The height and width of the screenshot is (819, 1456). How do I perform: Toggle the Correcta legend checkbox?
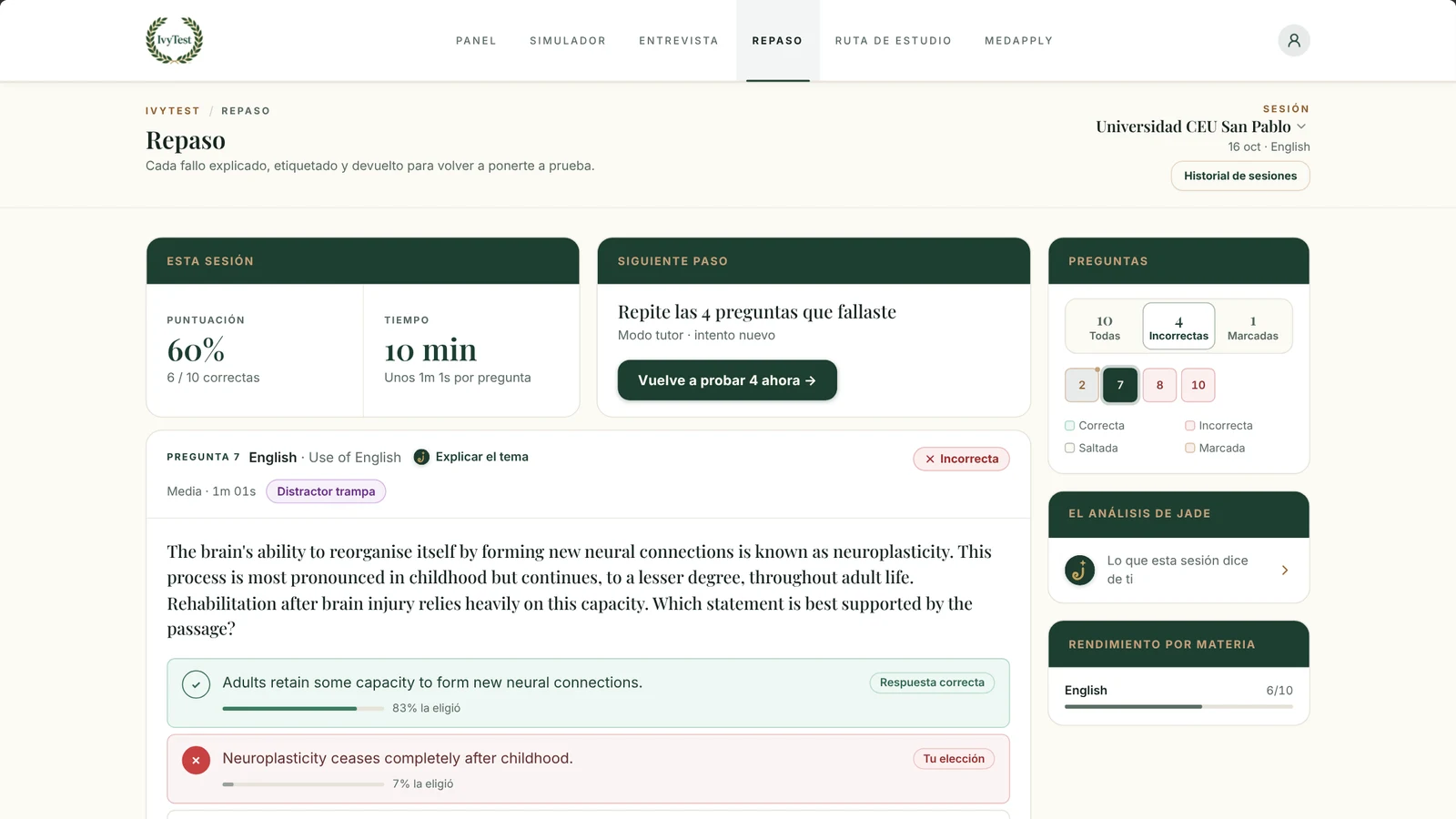pos(1069,426)
